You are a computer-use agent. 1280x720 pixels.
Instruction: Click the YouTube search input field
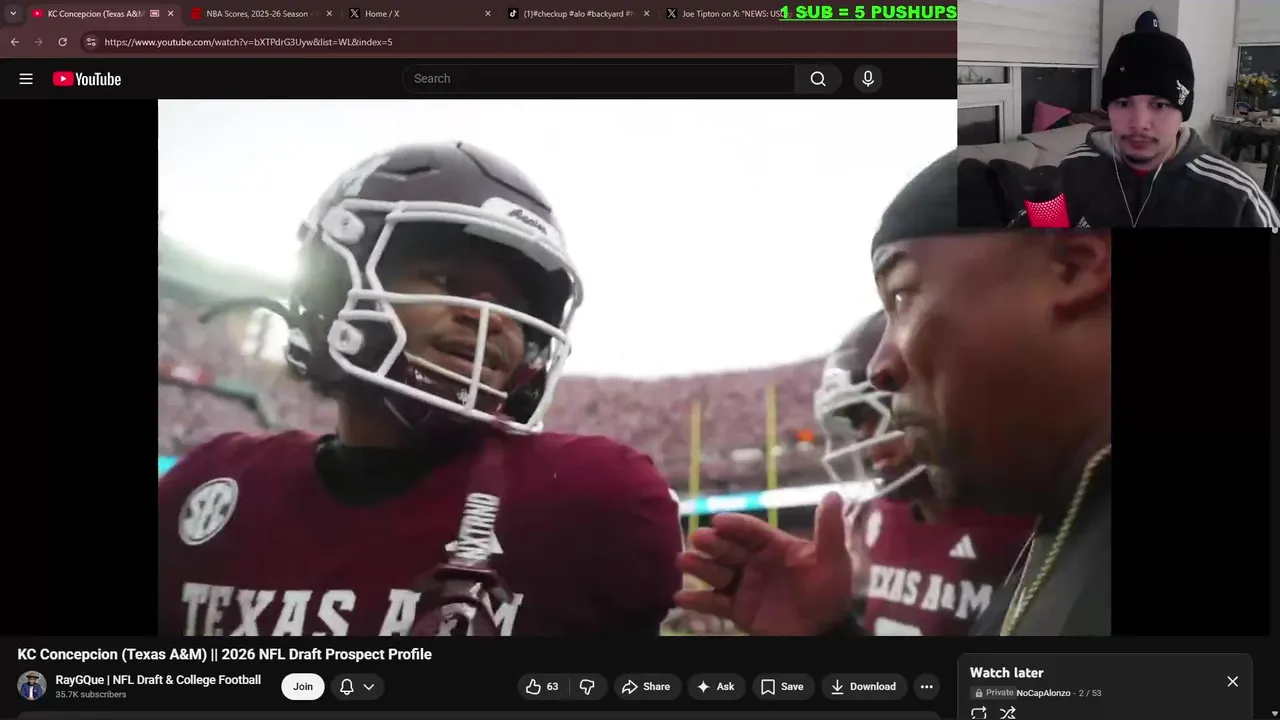598,79
